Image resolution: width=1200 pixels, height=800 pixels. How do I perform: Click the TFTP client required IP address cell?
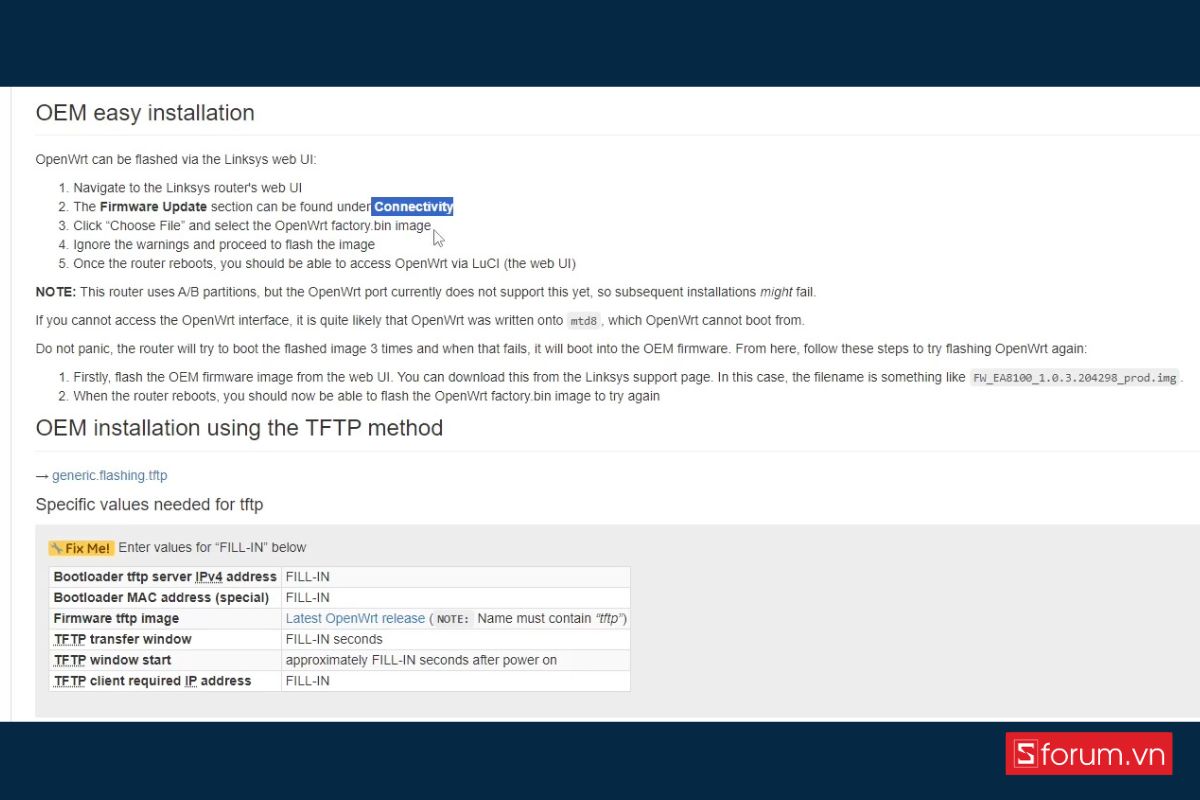(x=166, y=681)
